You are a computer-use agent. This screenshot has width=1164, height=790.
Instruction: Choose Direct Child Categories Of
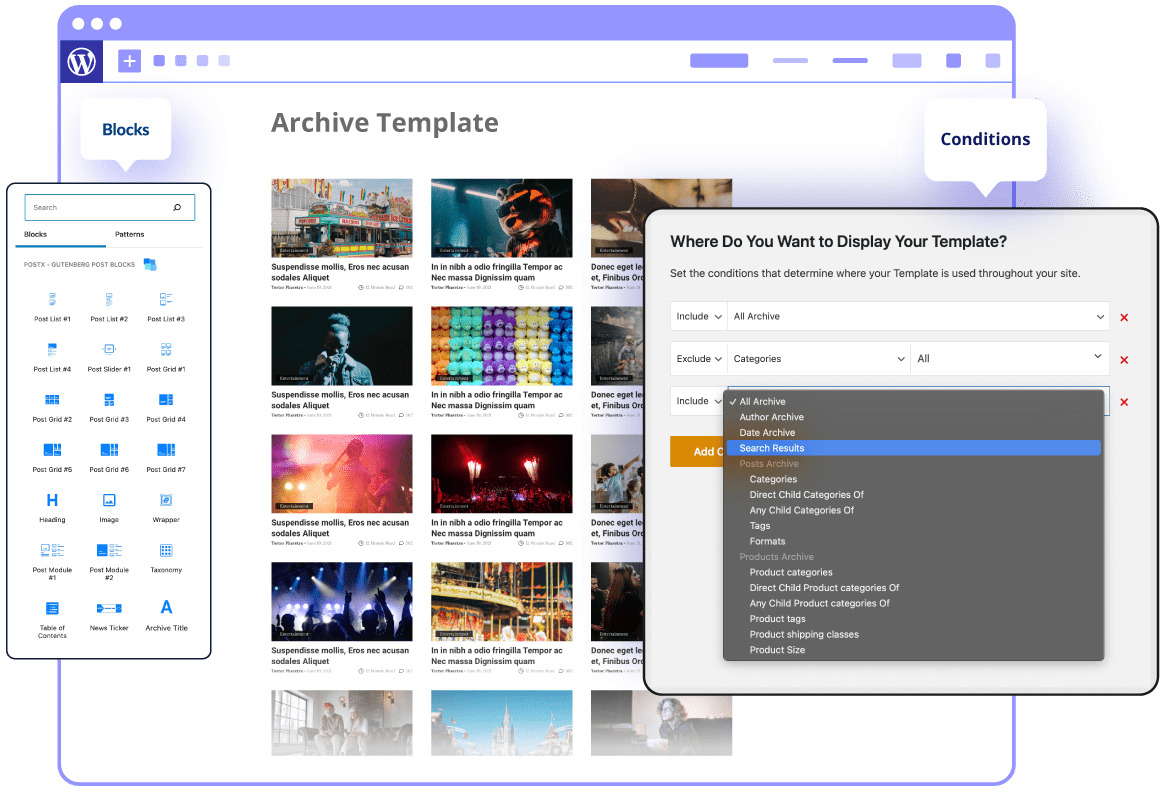913,495
